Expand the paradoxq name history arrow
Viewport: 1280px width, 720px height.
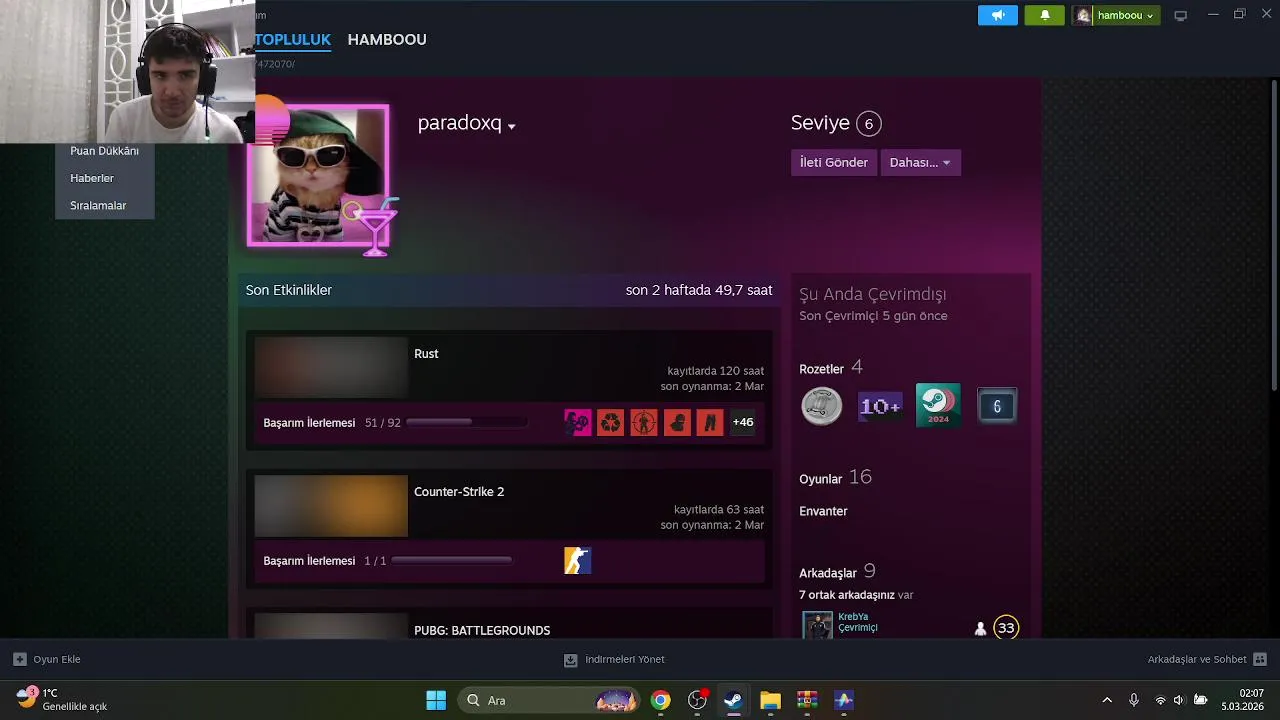coord(511,127)
